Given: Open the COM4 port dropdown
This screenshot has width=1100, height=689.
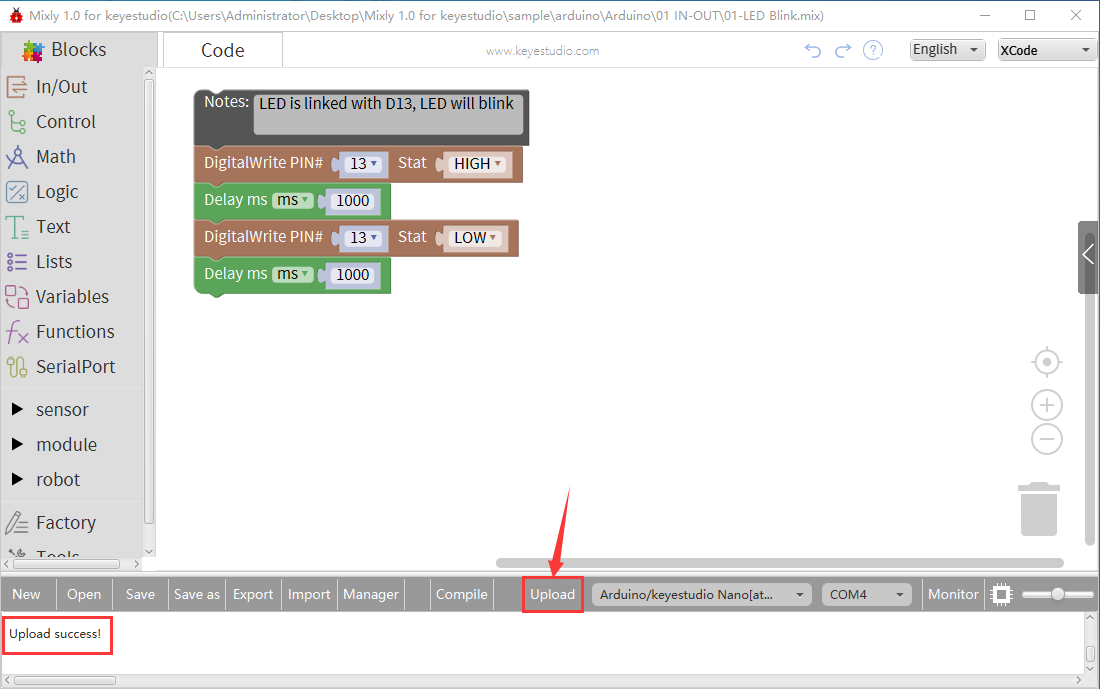Looking at the screenshot, I should click(867, 594).
